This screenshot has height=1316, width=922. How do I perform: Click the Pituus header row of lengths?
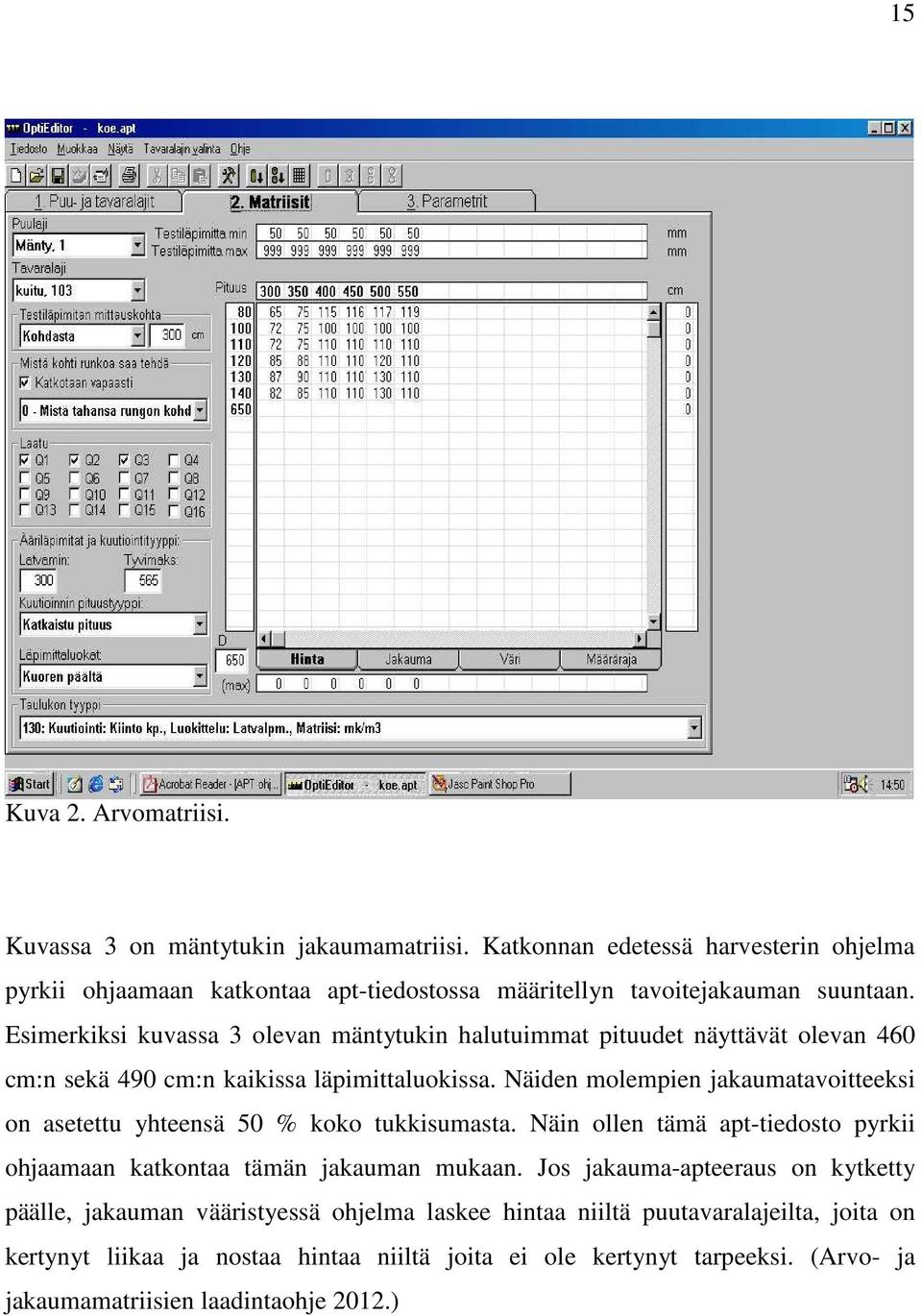click(451, 291)
